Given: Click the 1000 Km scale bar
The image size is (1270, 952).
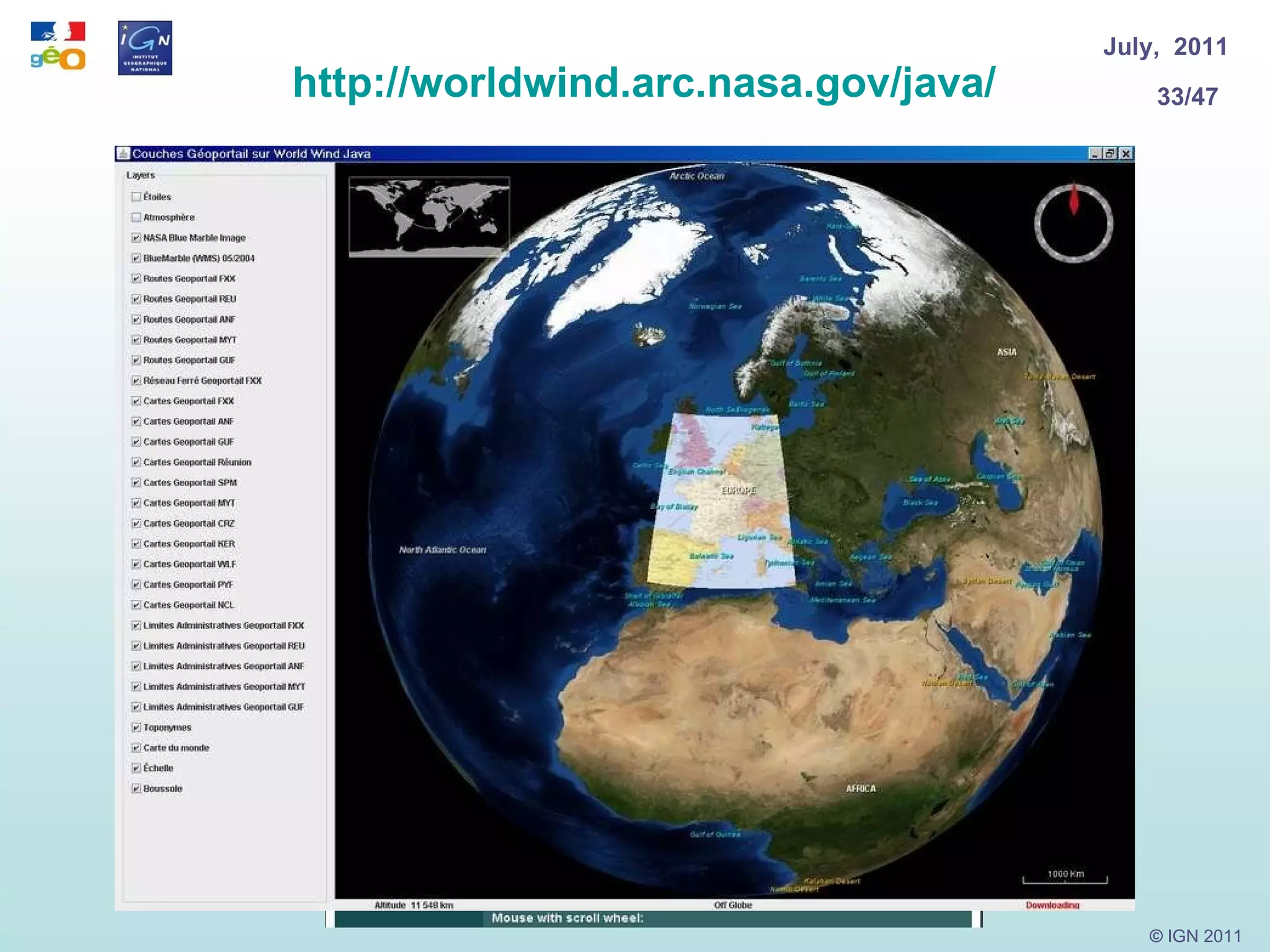Looking at the screenshot, I should coord(1065,878).
